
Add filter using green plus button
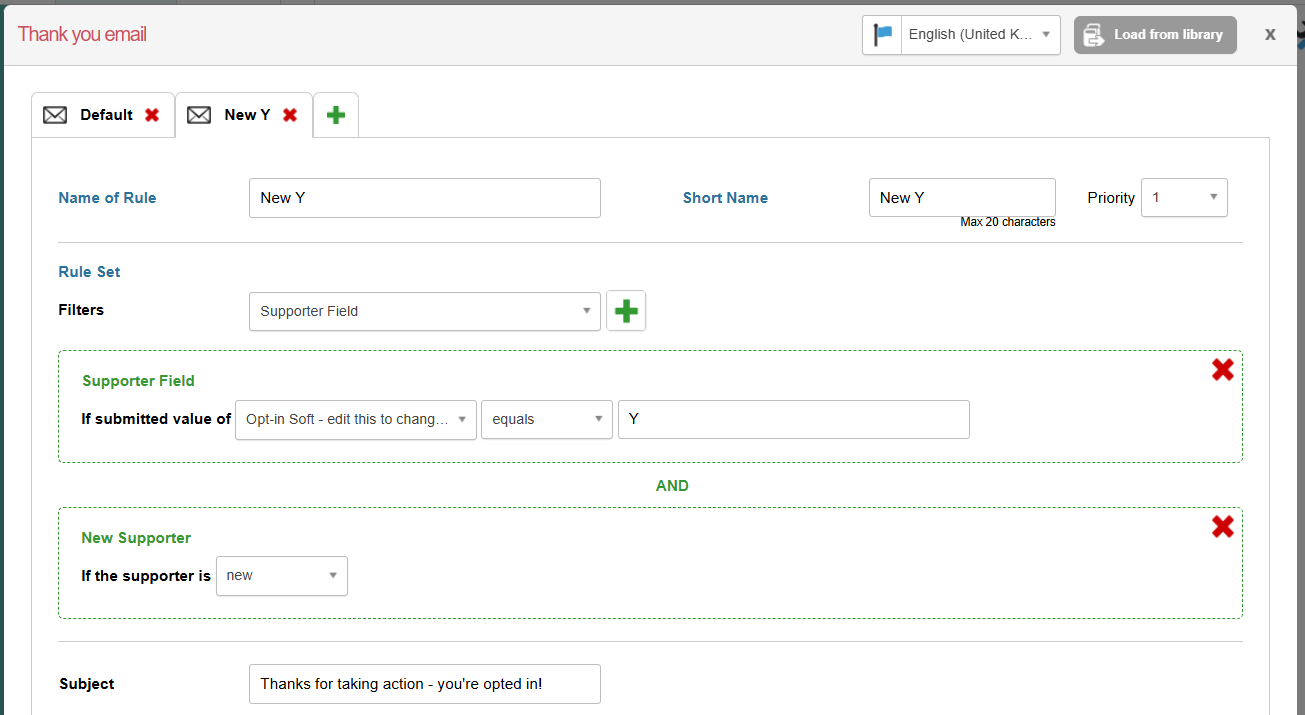click(x=626, y=311)
